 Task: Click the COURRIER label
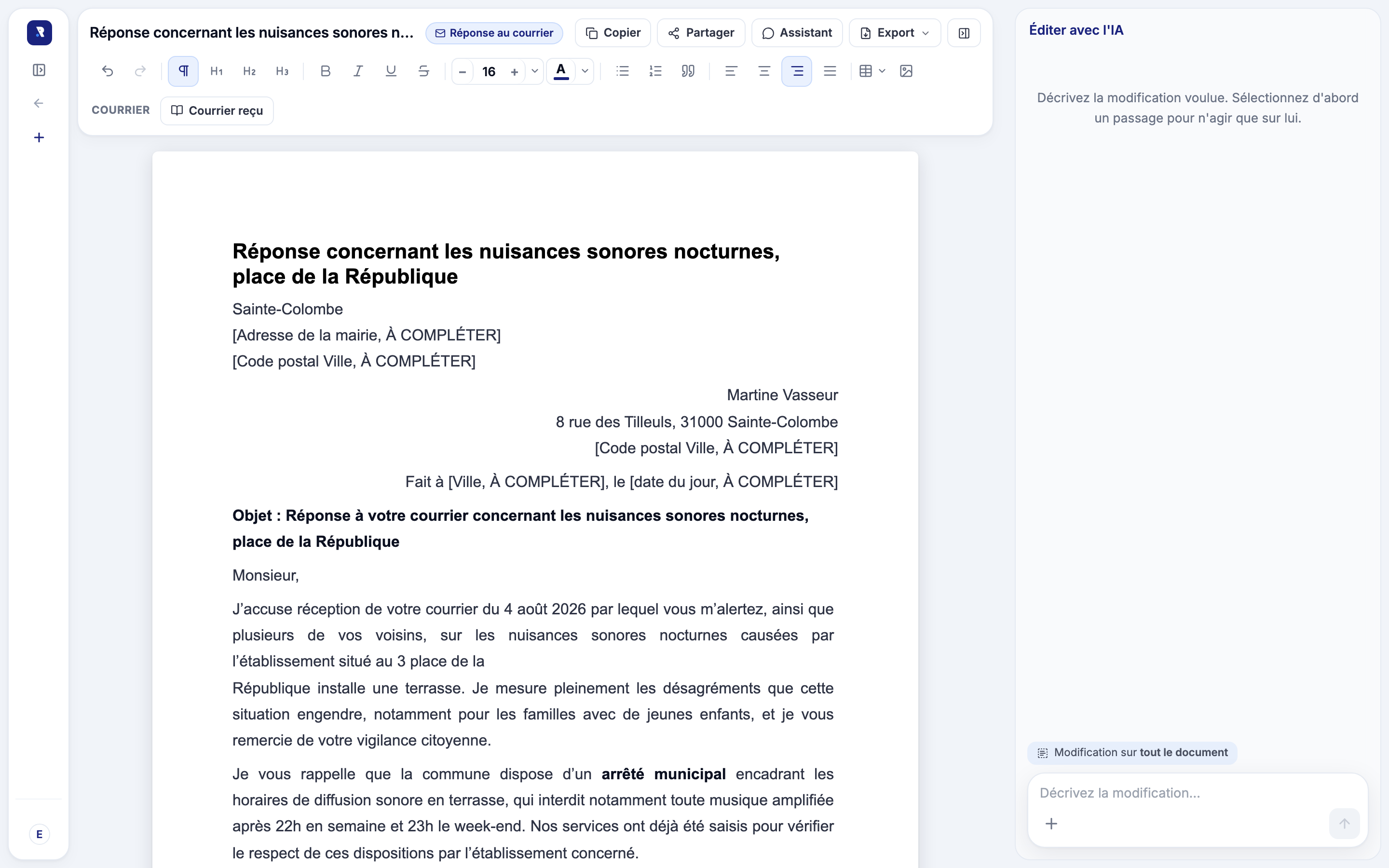pyautogui.click(x=121, y=110)
